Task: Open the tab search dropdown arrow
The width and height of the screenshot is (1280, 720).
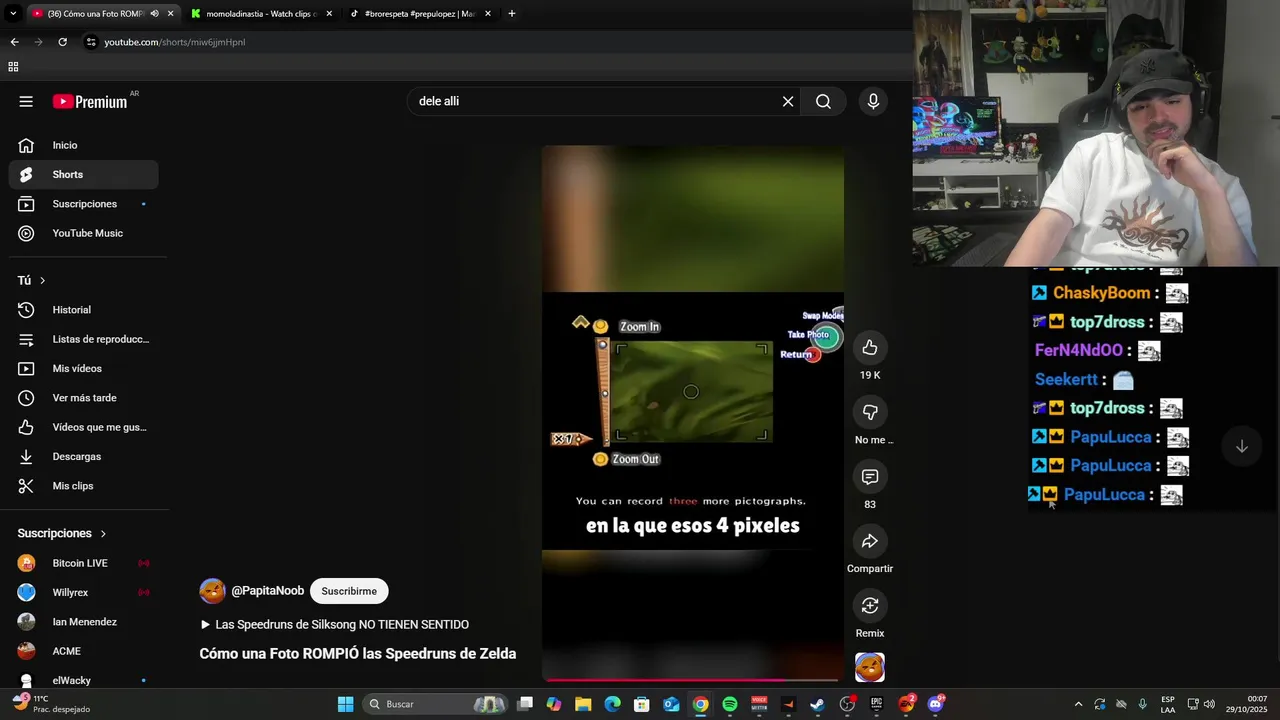Action: point(13,14)
